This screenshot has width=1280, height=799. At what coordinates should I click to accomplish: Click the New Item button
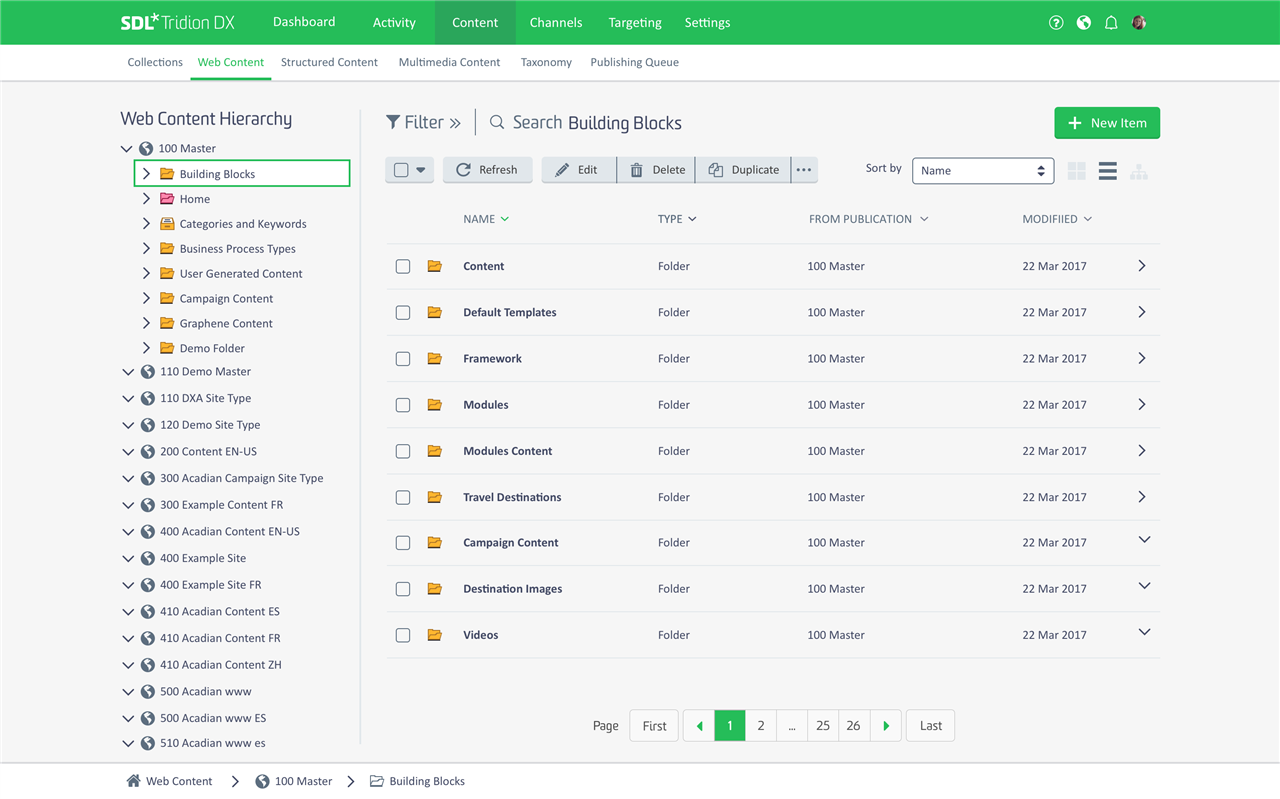(x=1107, y=123)
